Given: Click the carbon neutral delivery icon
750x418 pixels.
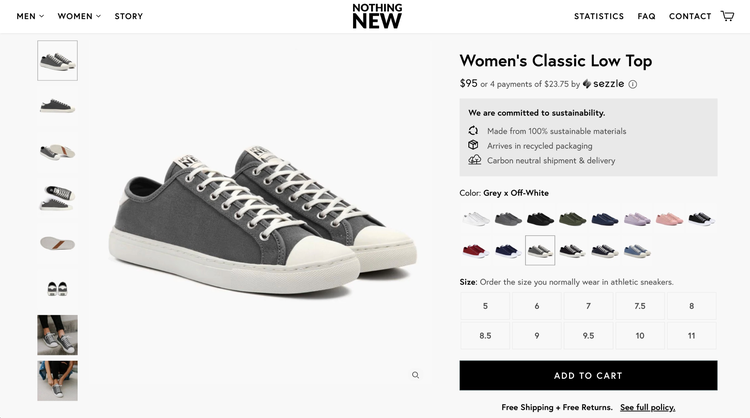Looking at the screenshot, I should point(474,160).
